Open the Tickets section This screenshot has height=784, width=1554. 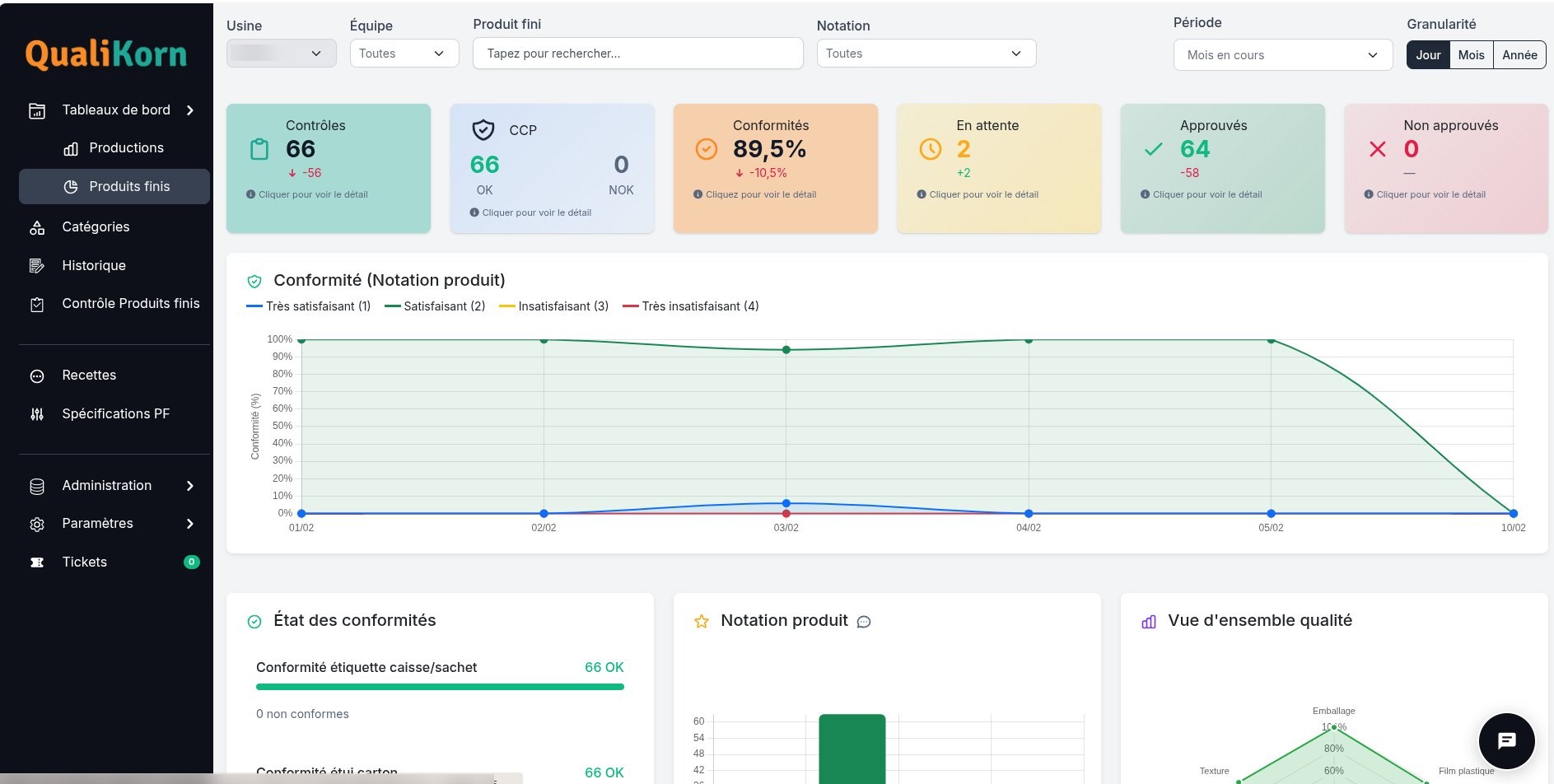(x=84, y=562)
